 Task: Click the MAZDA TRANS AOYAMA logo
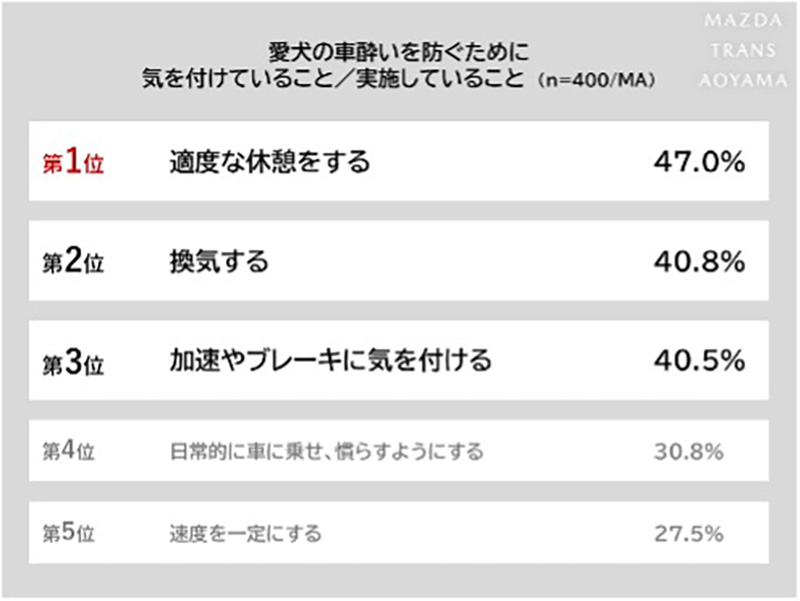pyautogui.click(x=737, y=49)
